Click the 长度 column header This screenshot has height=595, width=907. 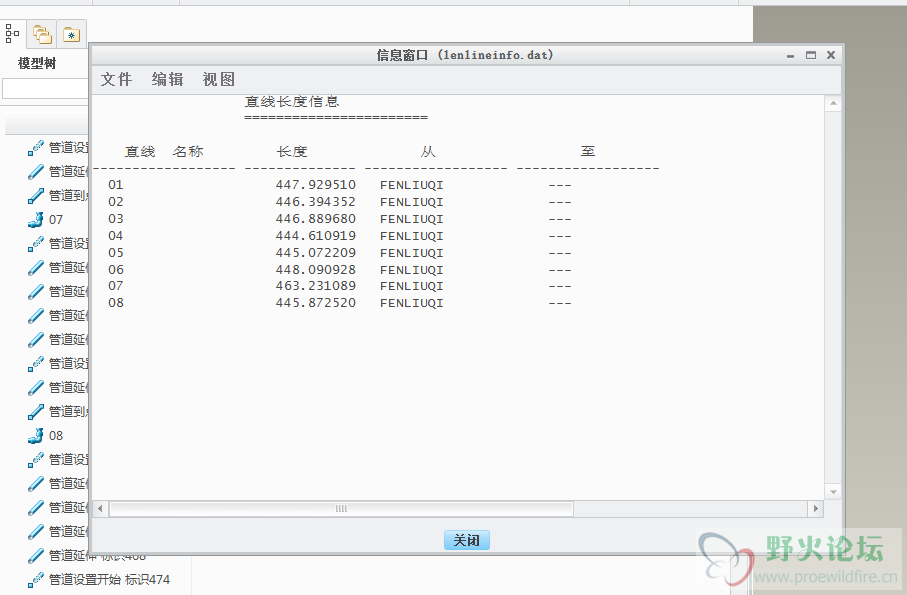coord(292,151)
